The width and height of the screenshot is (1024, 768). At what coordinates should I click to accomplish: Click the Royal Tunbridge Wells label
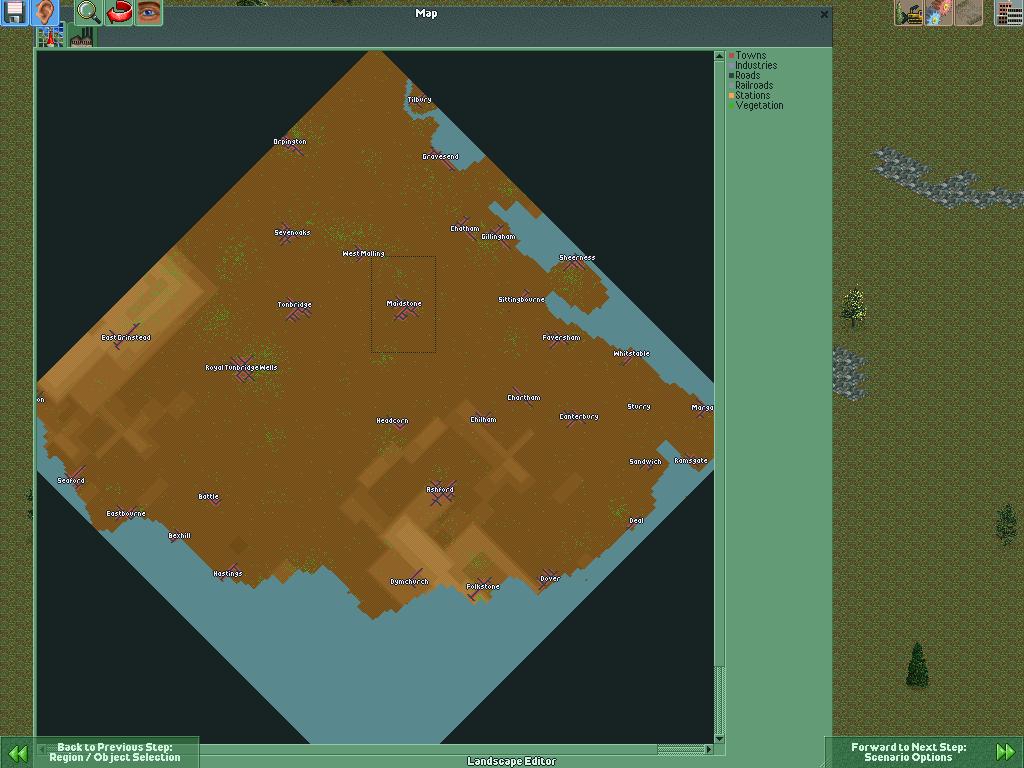(242, 368)
